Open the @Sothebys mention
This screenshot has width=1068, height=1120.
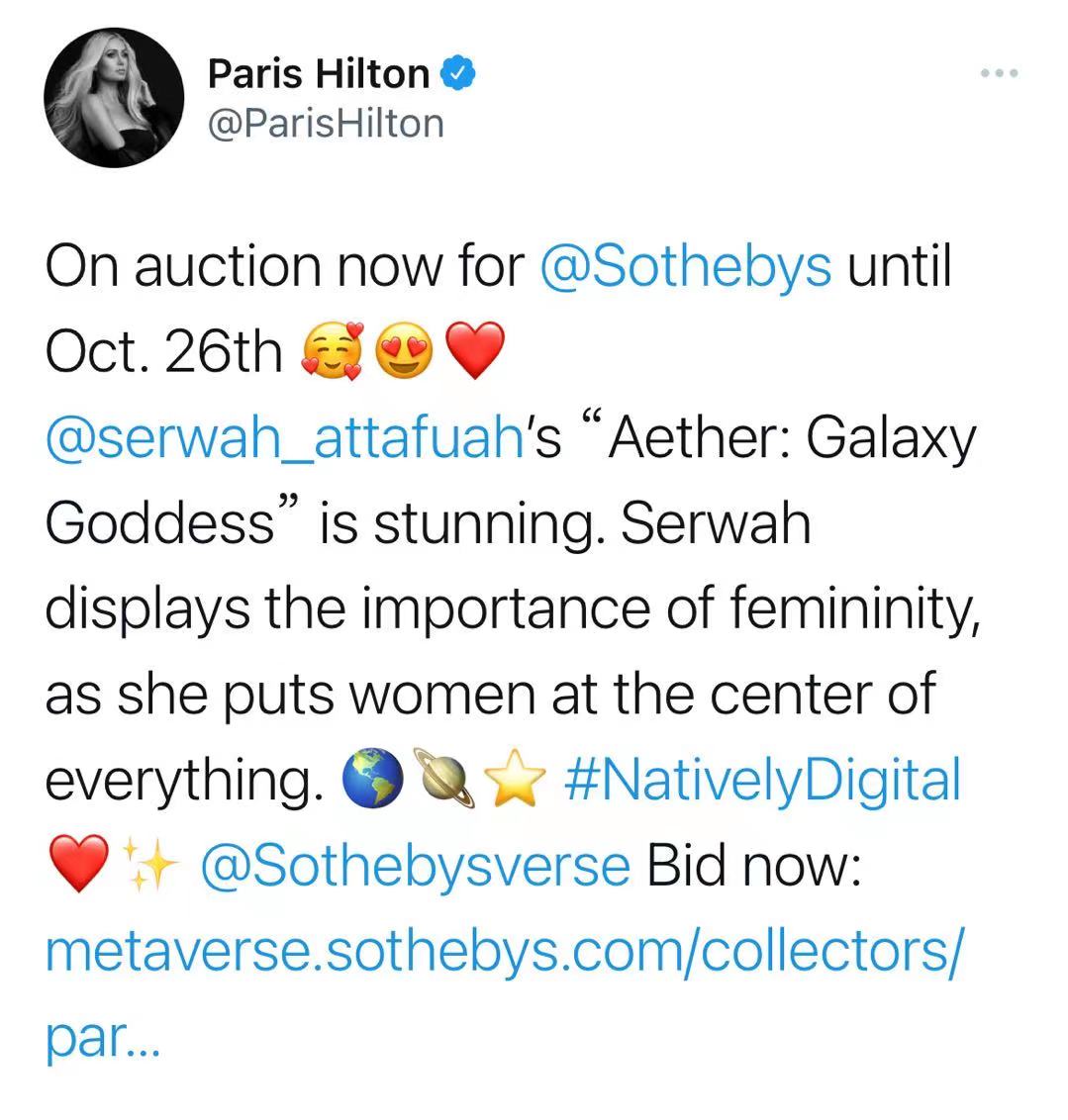686,266
